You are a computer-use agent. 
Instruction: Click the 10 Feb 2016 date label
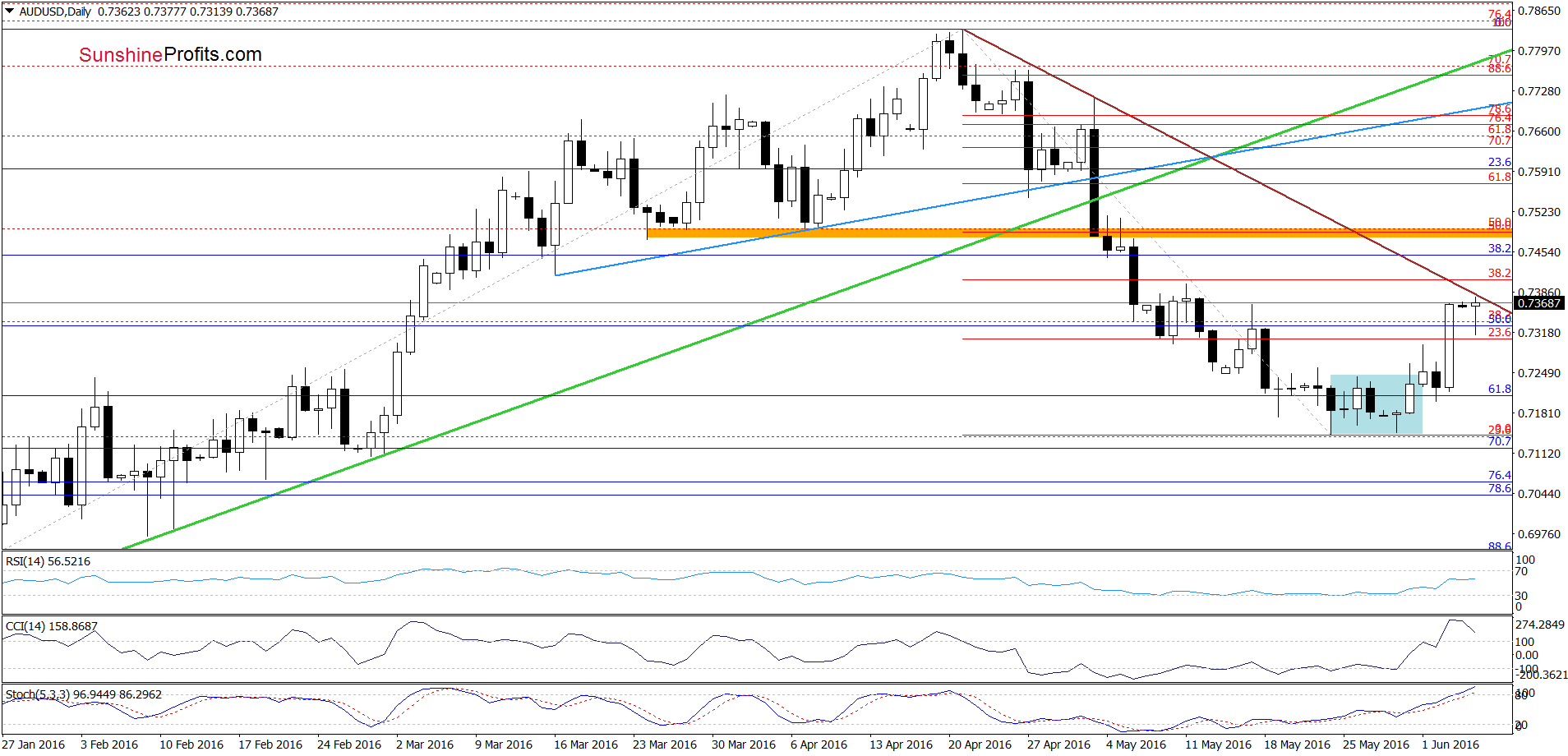point(191,744)
